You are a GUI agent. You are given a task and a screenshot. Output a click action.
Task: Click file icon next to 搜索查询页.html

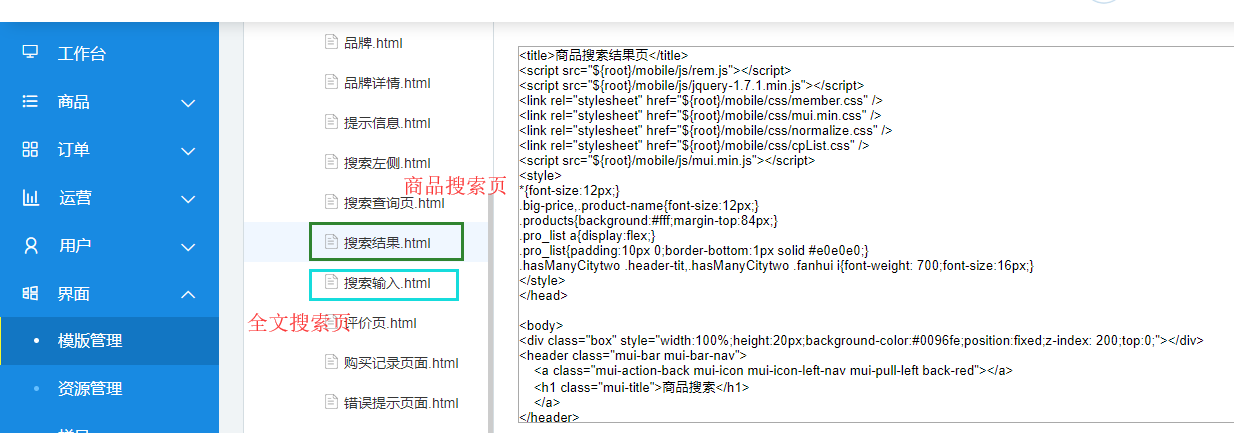pos(331,201)
